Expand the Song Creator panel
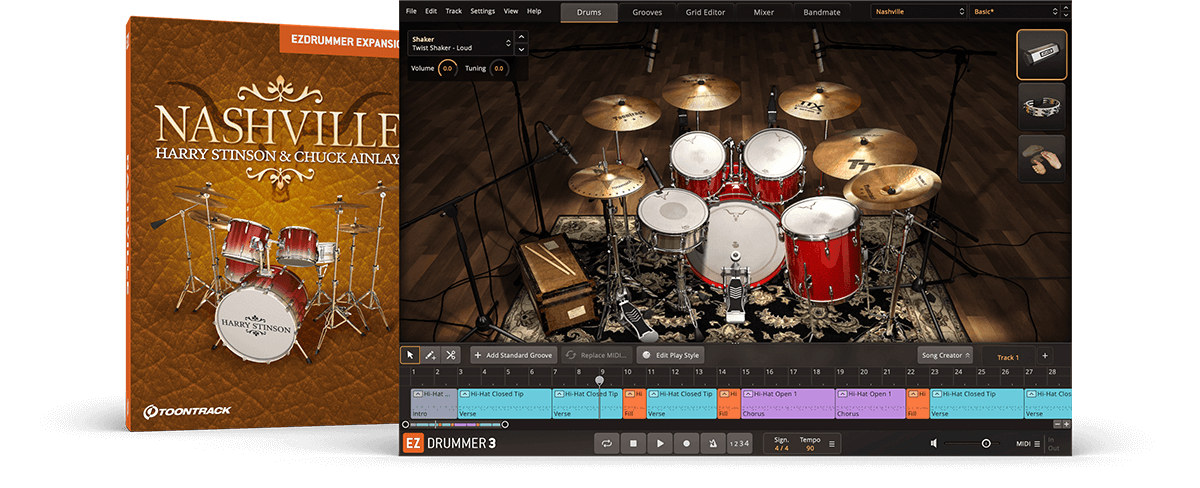 point(945,355)
